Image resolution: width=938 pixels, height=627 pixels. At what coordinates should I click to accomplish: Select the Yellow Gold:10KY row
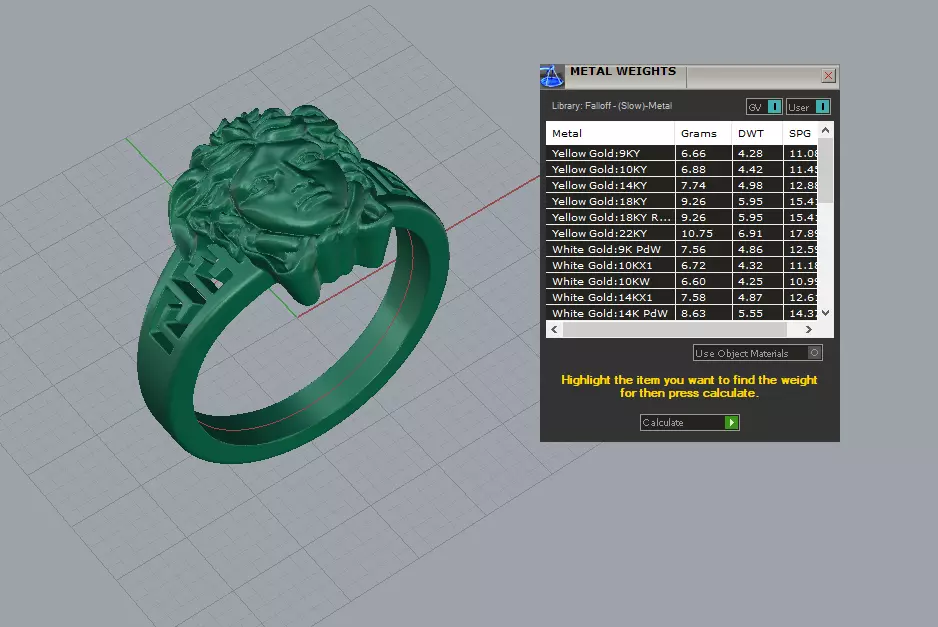coord(681,169)
